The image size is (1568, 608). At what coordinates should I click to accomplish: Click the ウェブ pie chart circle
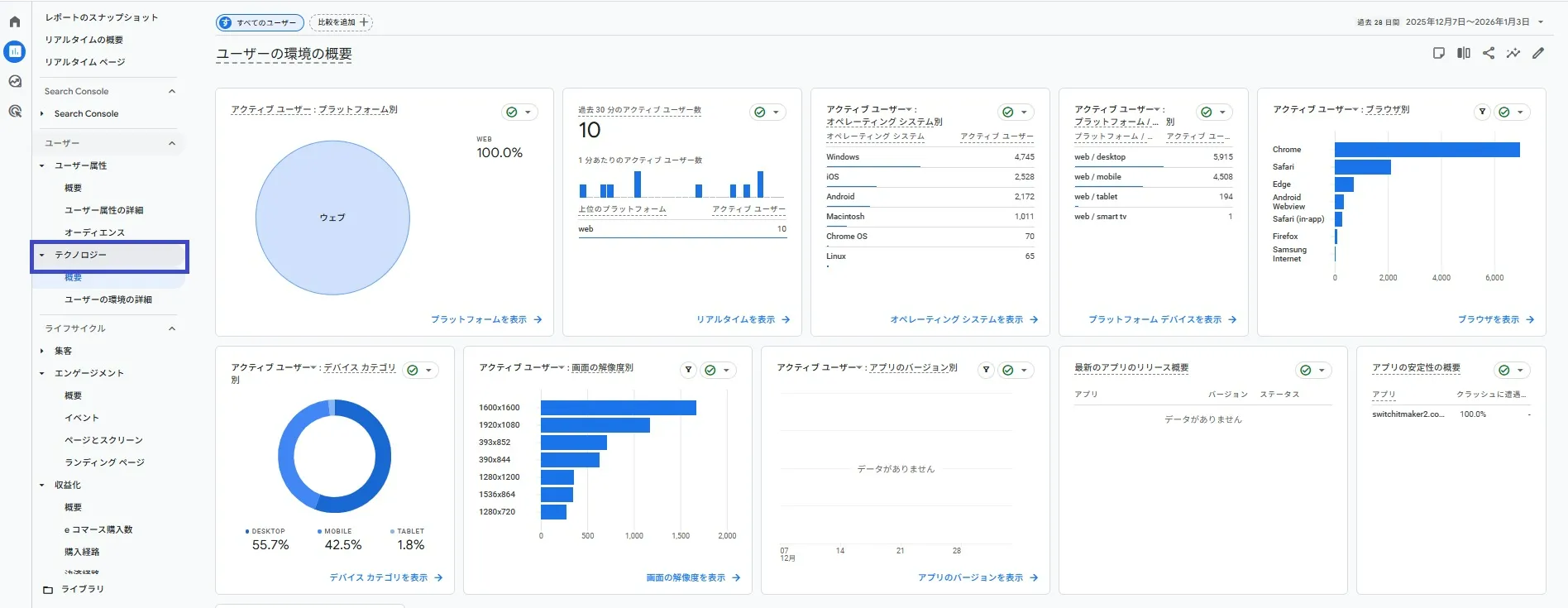pos(332,218)
